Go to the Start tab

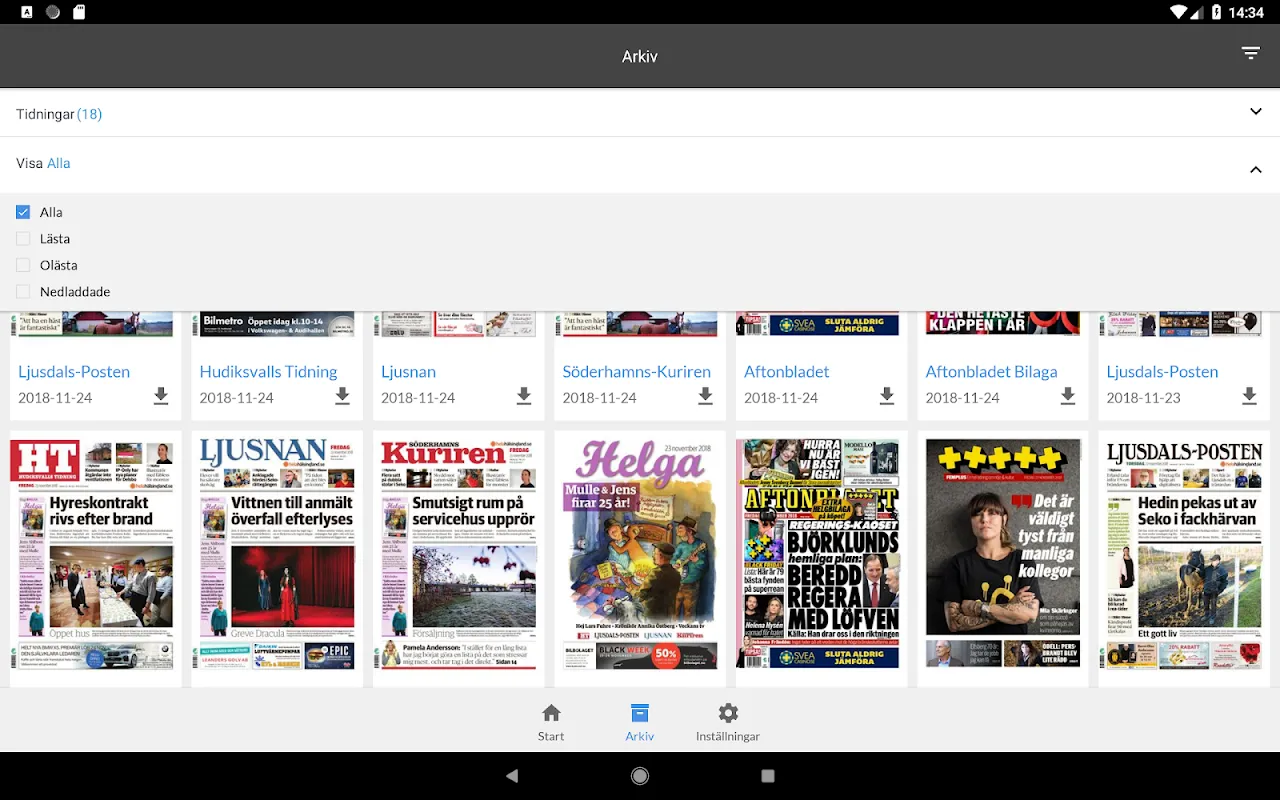tap(551, 722)
